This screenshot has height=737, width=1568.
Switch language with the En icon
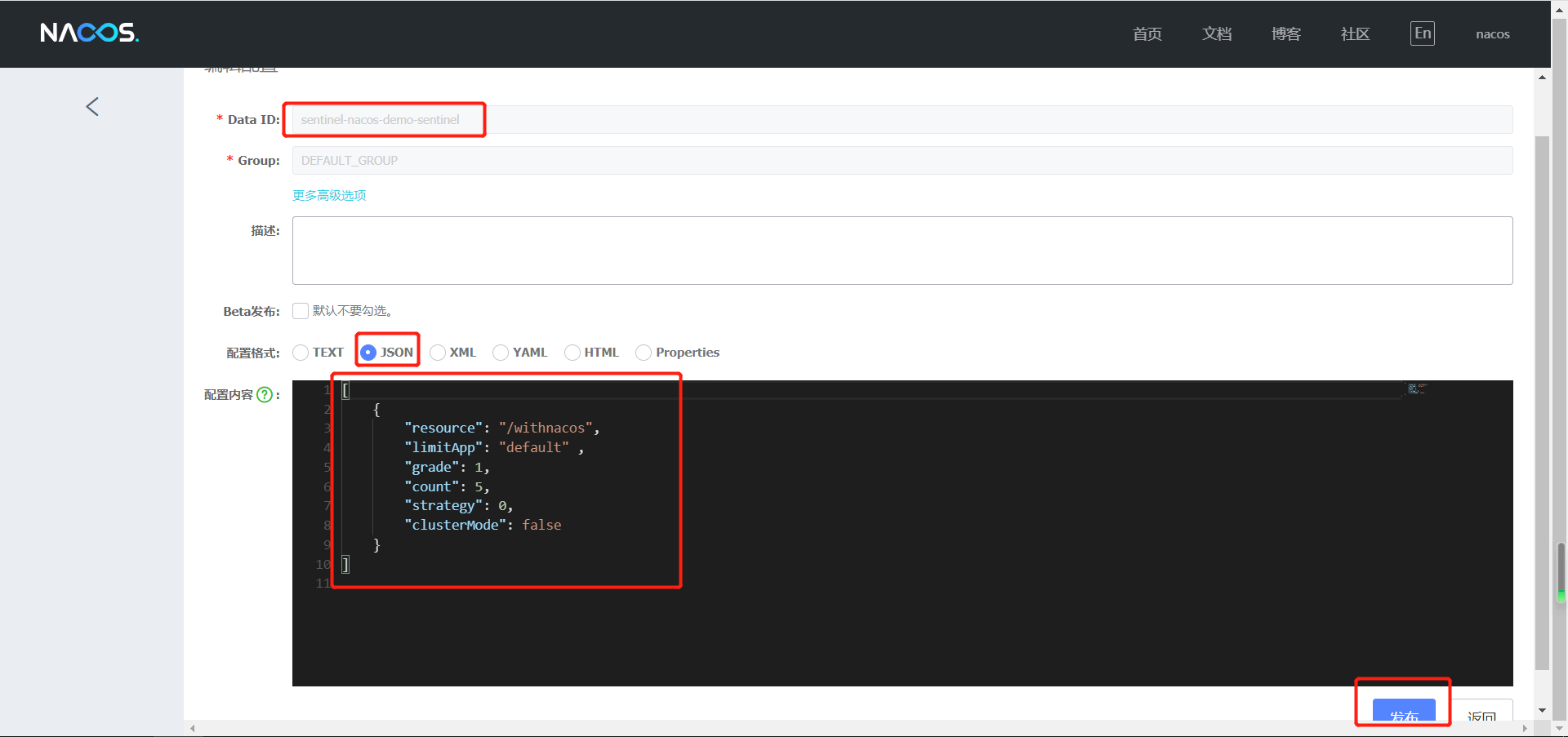[1423, 33]
